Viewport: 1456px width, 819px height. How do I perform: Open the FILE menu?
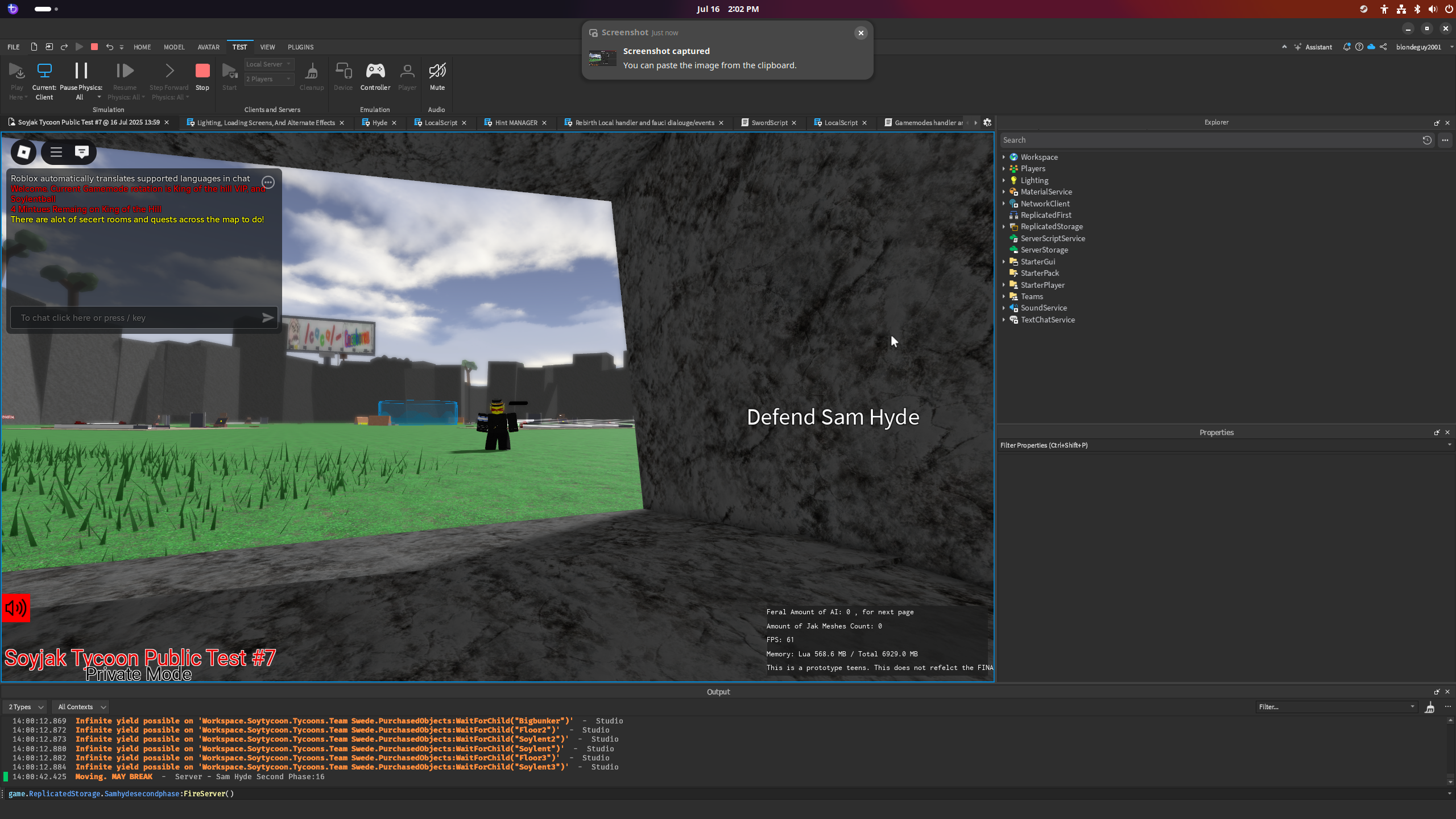point(14,47)
